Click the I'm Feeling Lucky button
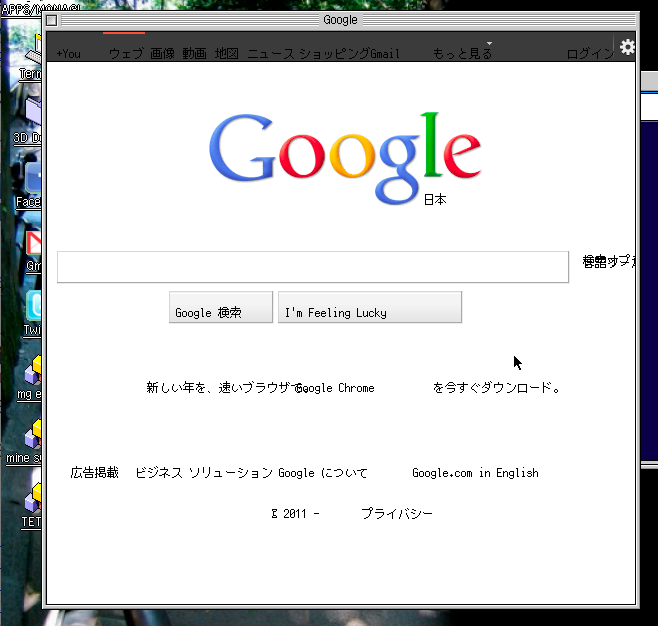The width and height of the screenshot is (658, 626). click(370, 307)
